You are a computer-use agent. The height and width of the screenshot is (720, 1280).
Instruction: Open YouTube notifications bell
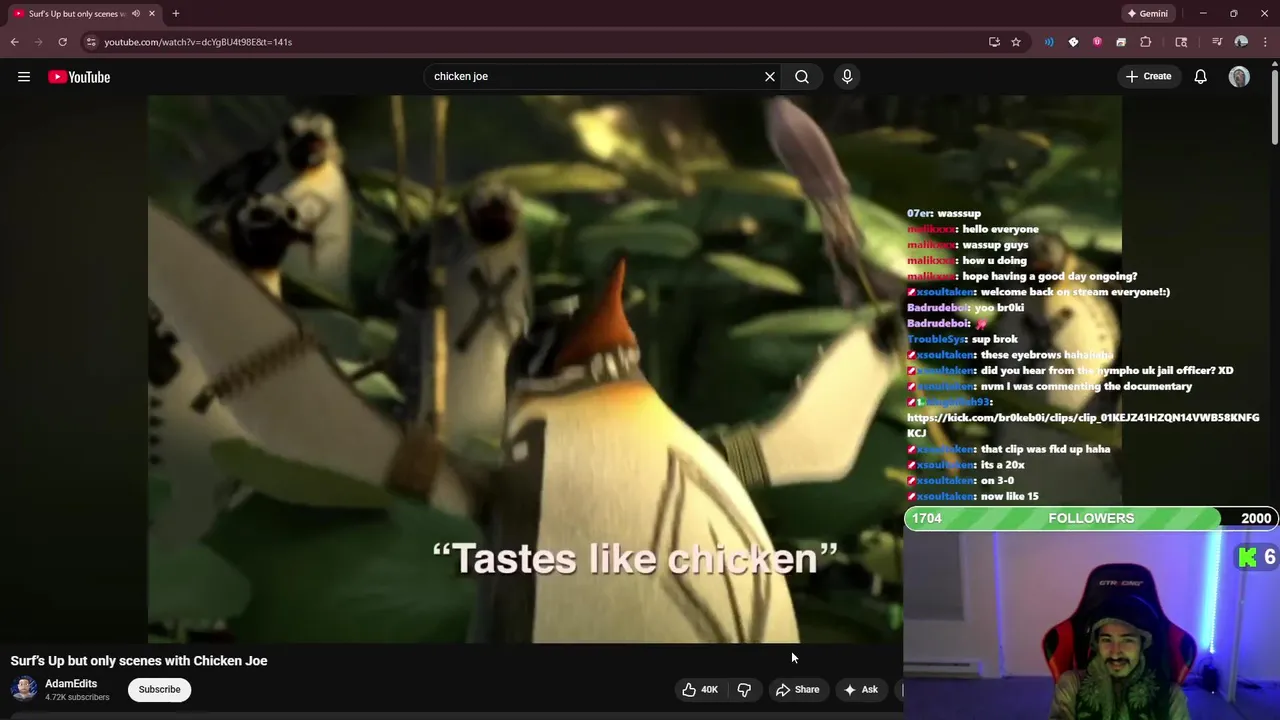pos(1201,76)
